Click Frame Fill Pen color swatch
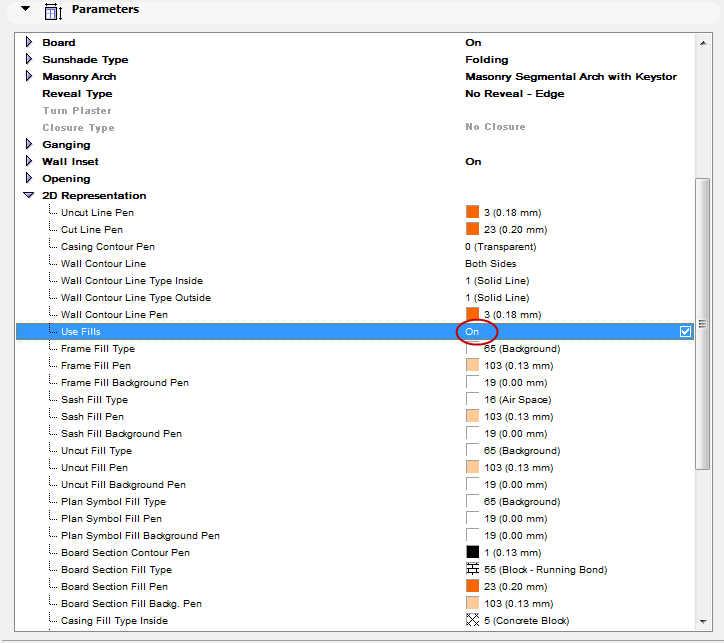Viewport: 724px width, 643px height. point(473,366)
